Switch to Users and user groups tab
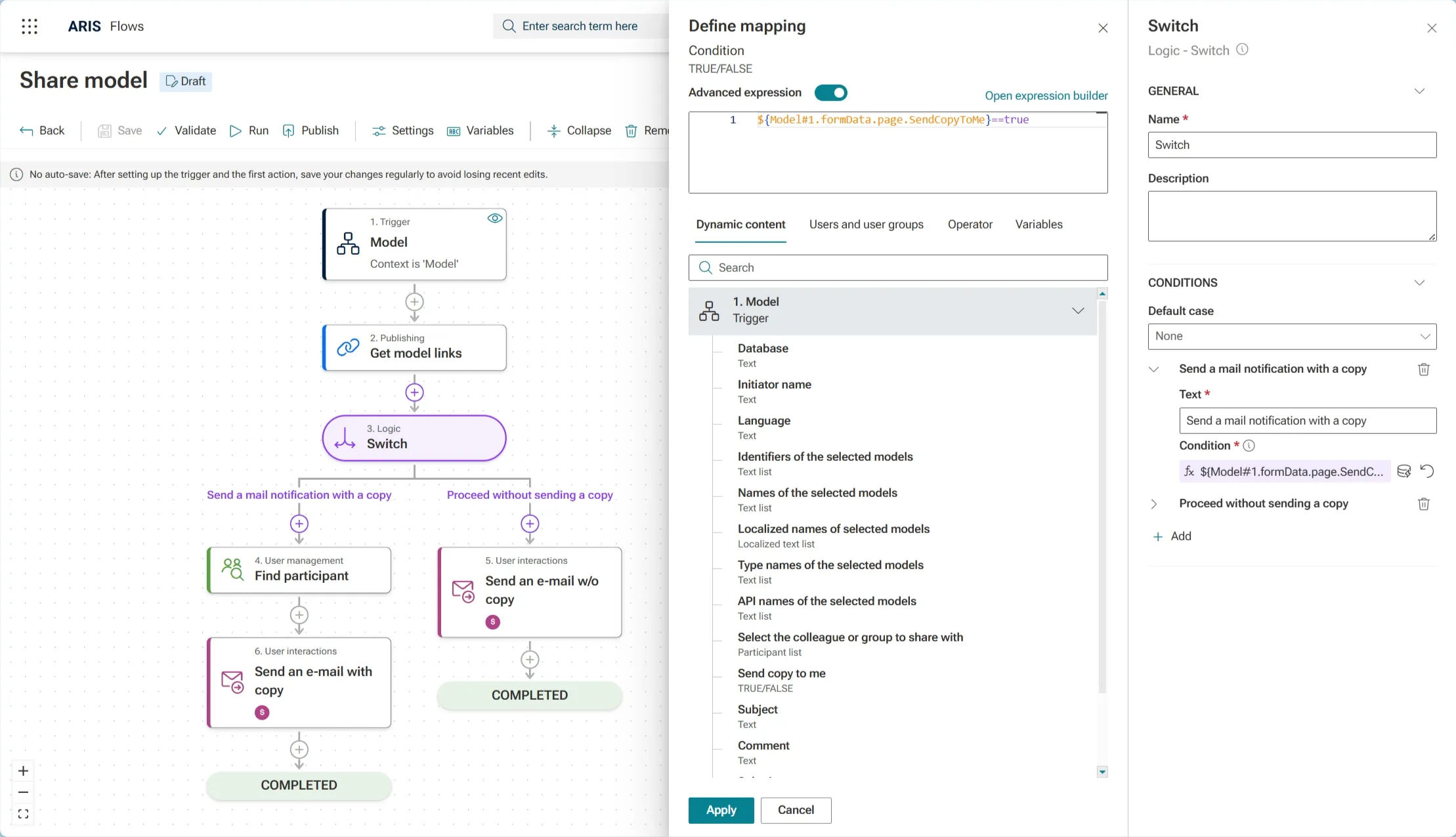 866,225
